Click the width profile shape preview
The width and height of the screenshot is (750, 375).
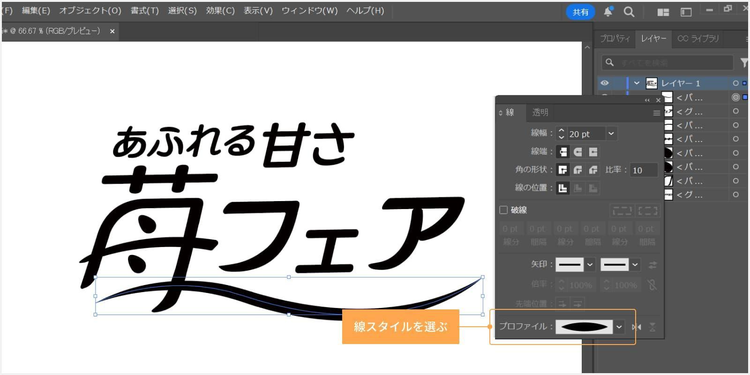[585, 327]
